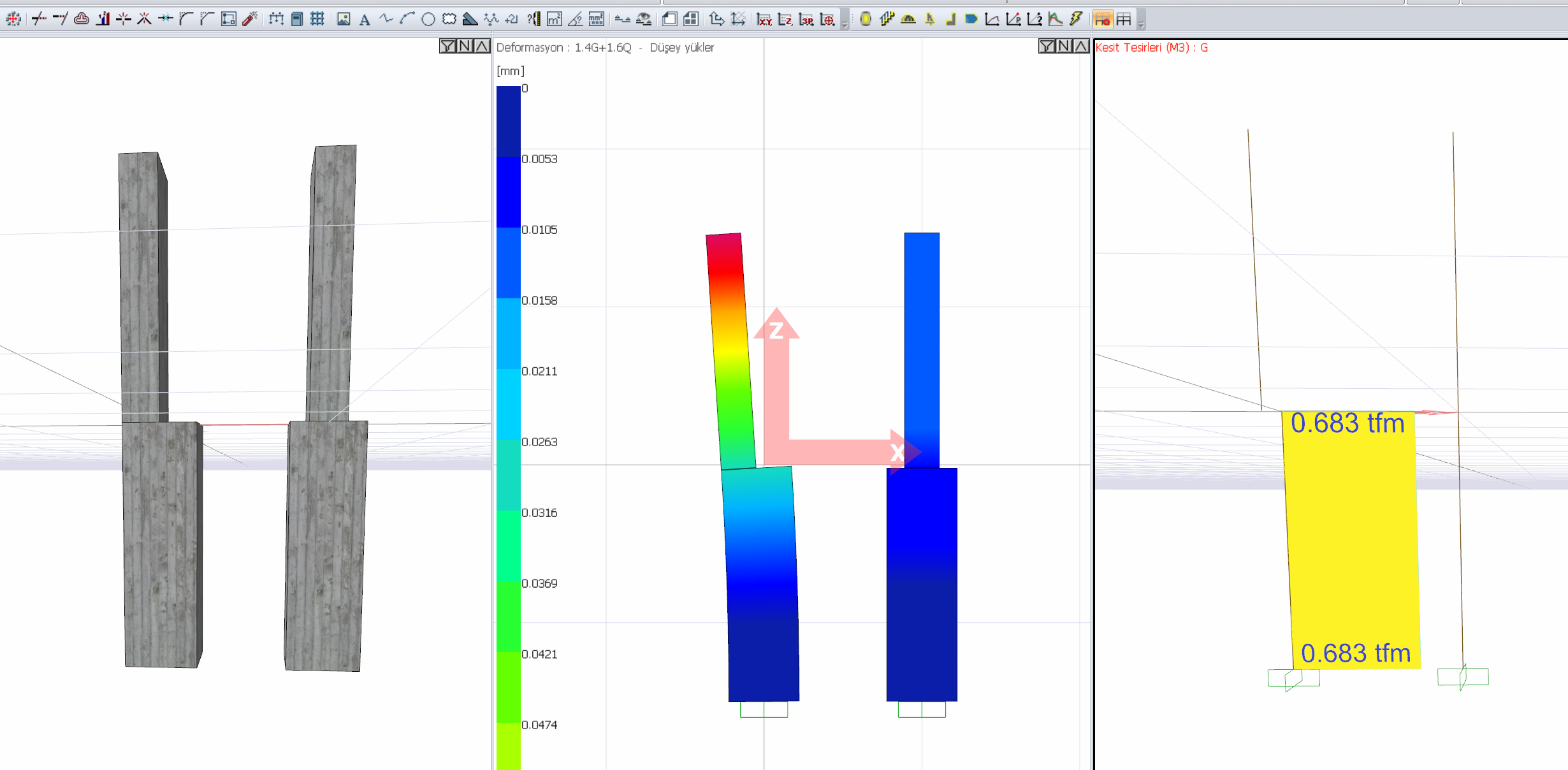The width and height of the screenshot is (1568, 770).
Task: Click the cyan 0.0211 legend color band
Action: click(x=509, y=404)
